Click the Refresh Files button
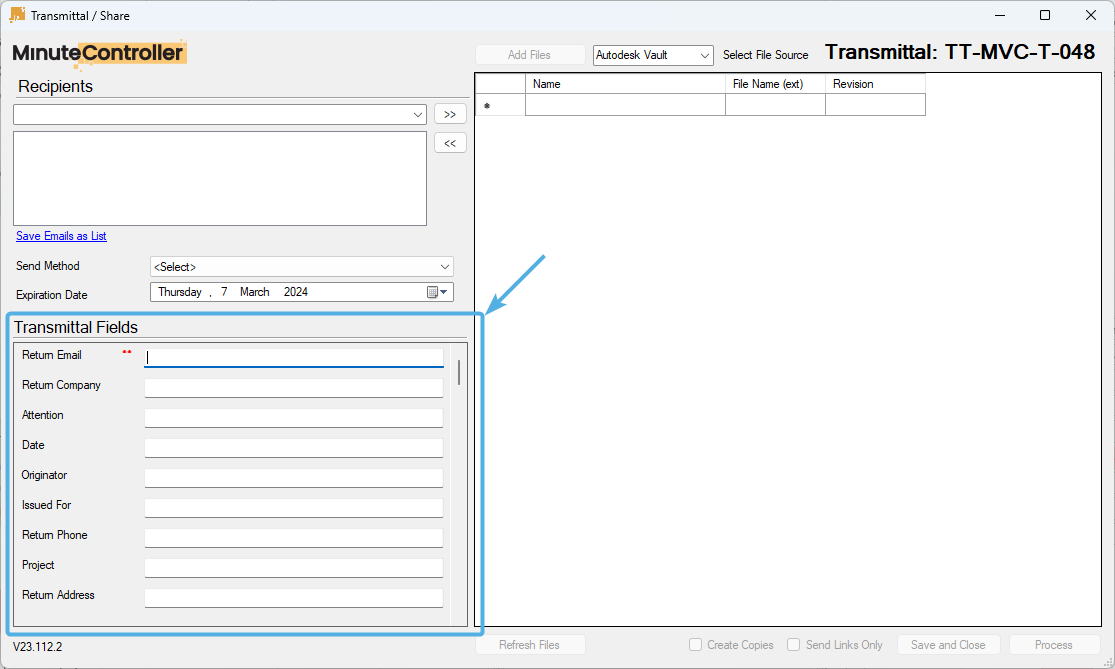Image resolution: width=1115 pixels, height=669 pixels. [530, 644]
